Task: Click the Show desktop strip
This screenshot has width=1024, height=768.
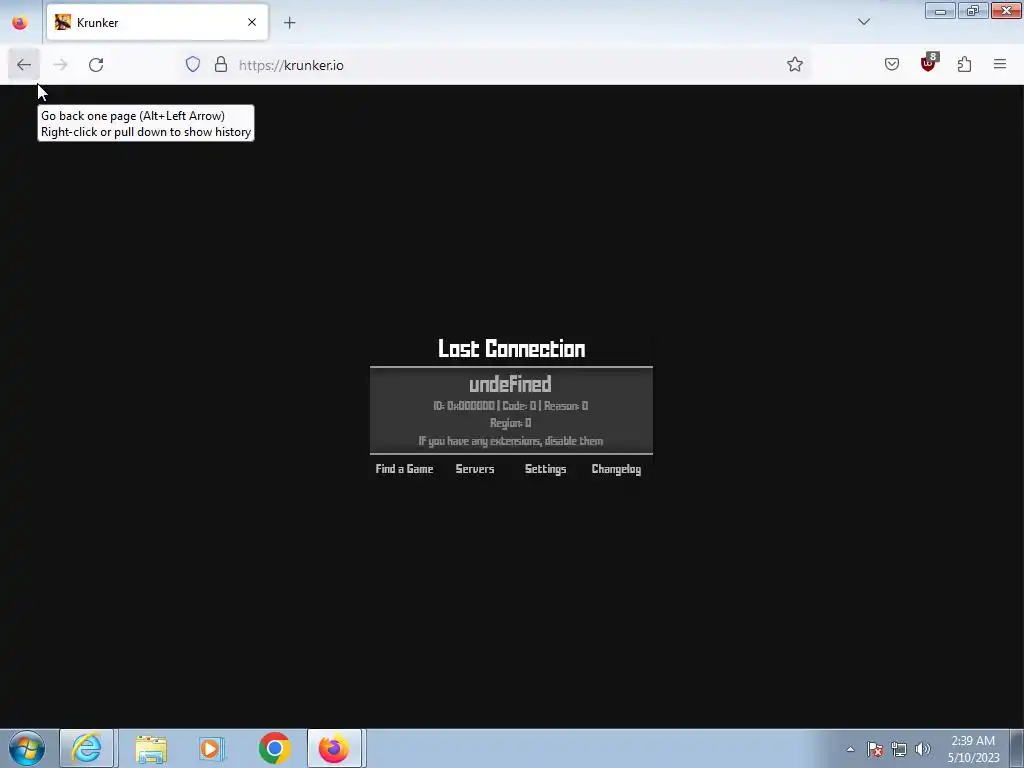Action: [1017, 748]
